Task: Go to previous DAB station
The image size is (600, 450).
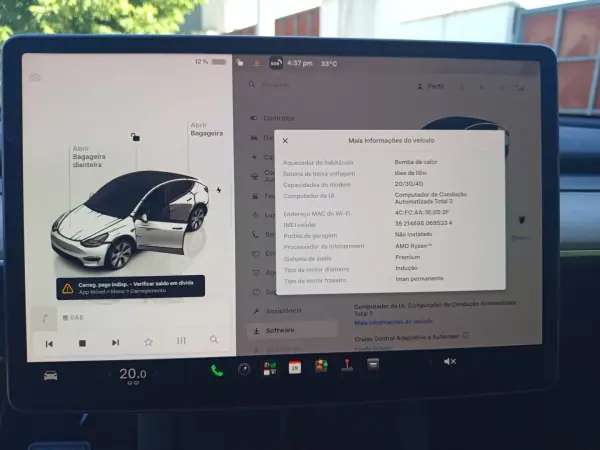Action: click(49, 344)
